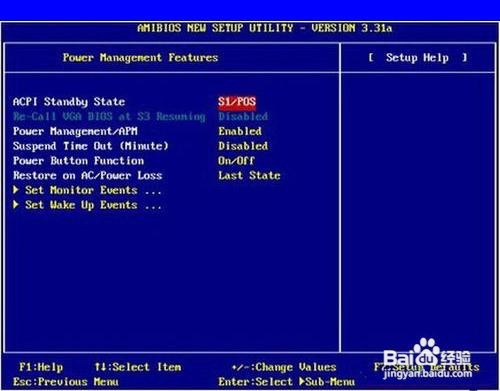Click the Select Item arrows hint

[x=138, y=367]
